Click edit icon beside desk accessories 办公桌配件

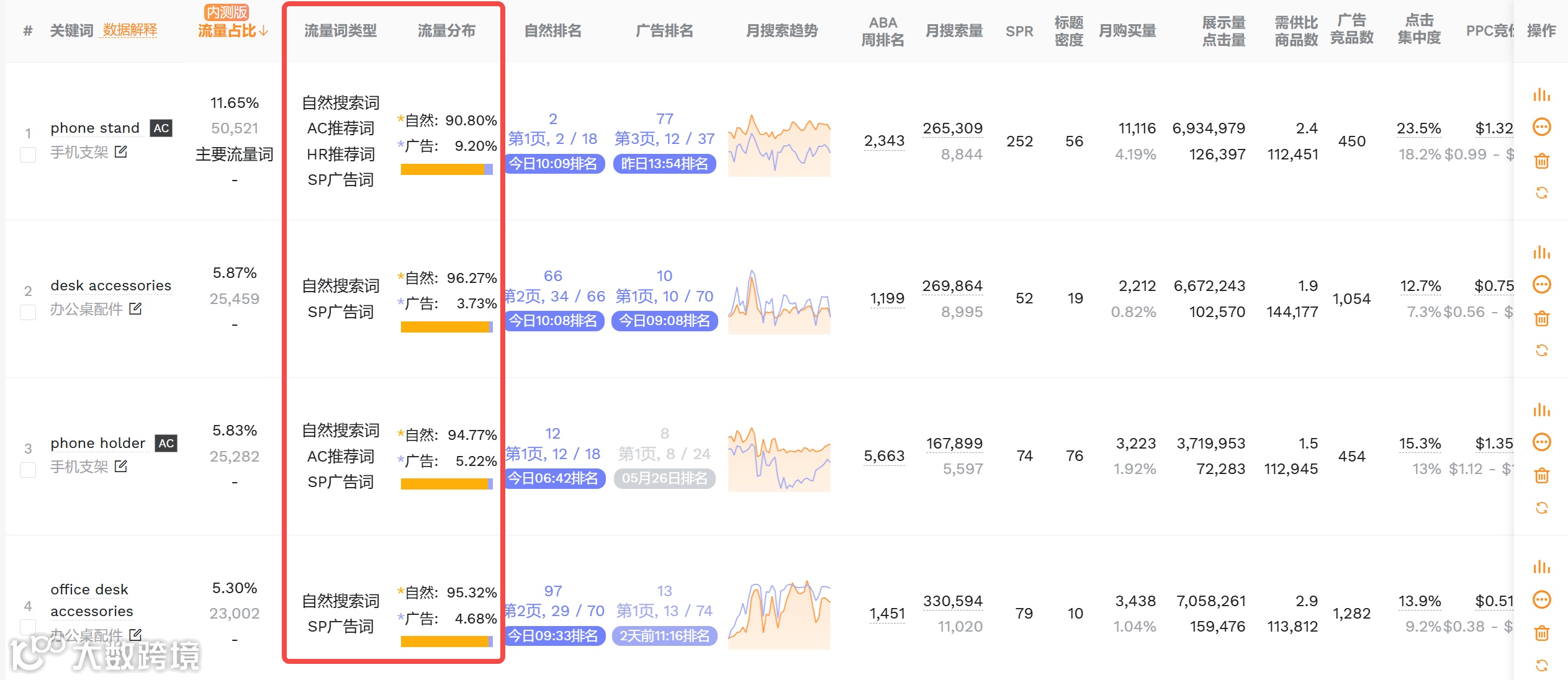click(135, 308)
